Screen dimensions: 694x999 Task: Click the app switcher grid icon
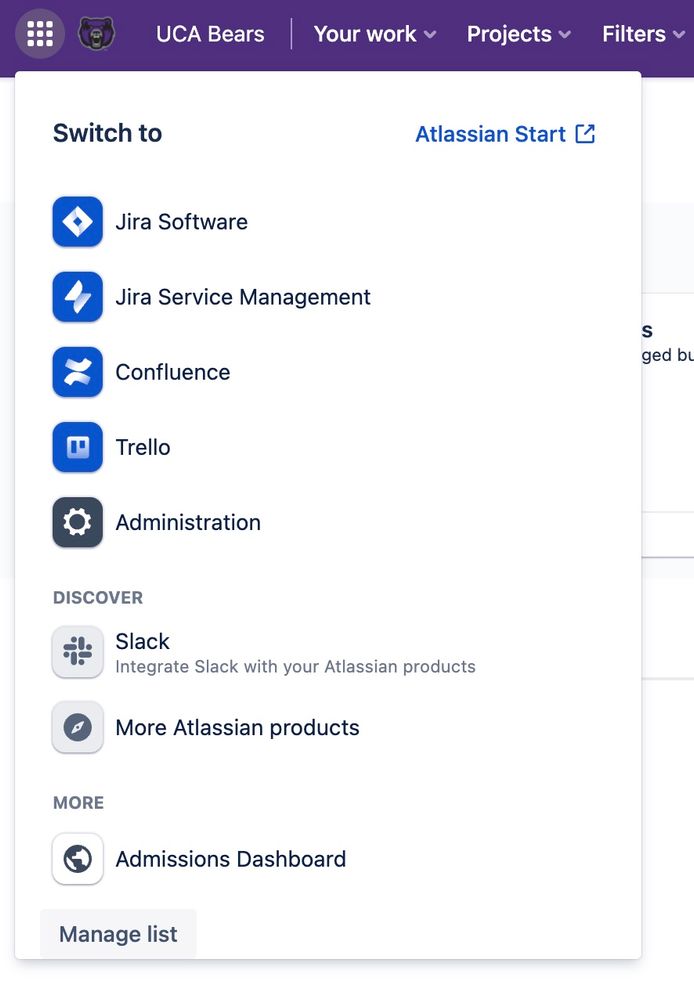[40, 34]
